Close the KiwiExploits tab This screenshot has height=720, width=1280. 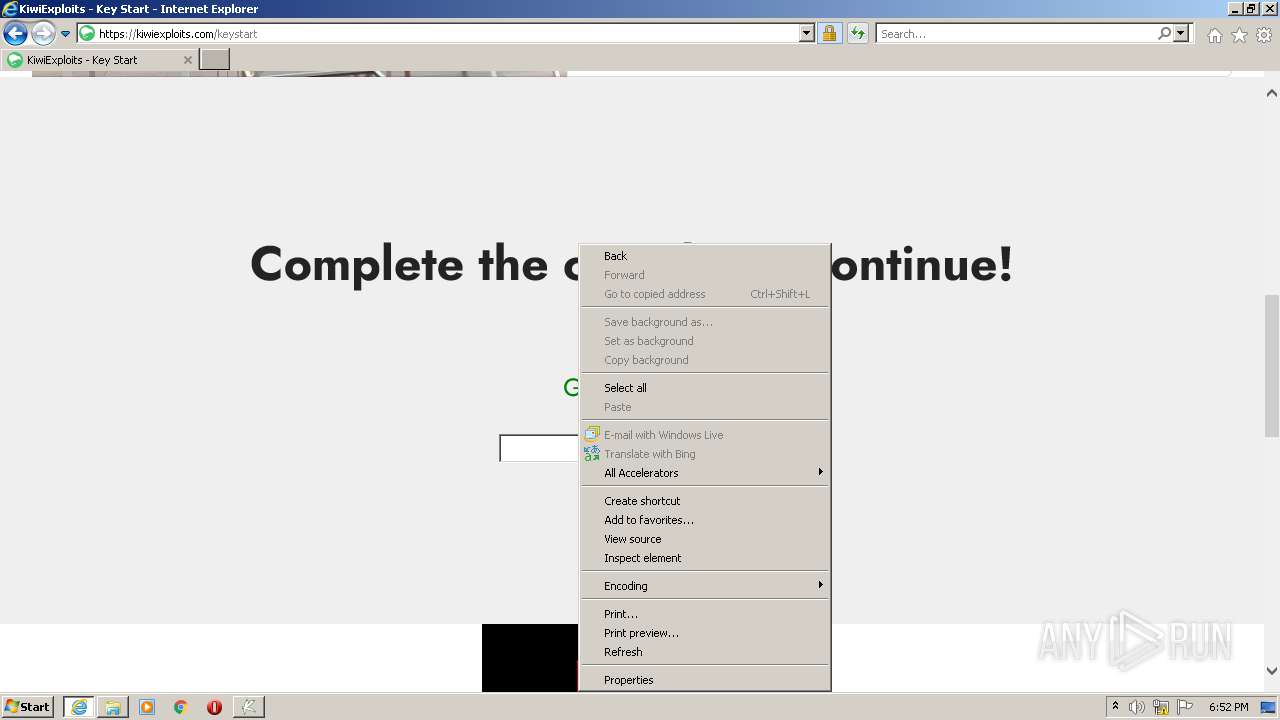coord(187,60)
